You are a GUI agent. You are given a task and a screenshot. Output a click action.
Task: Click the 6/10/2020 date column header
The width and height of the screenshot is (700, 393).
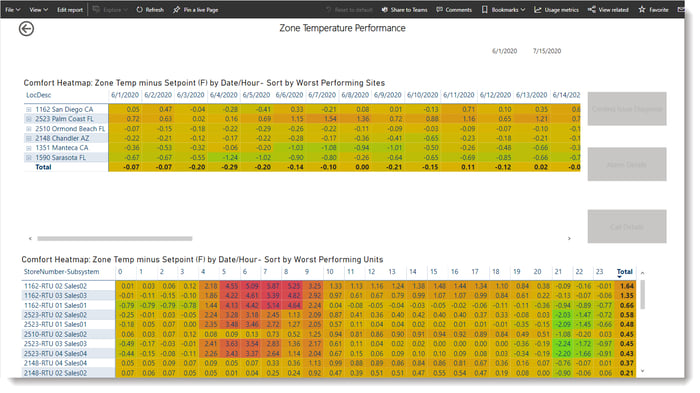tap(423, 95)
